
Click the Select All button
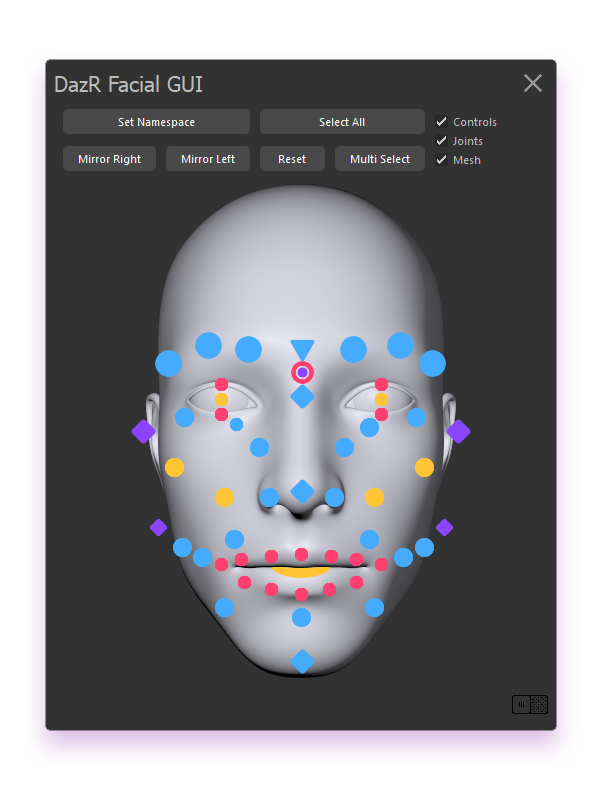(x=342, y=122)
